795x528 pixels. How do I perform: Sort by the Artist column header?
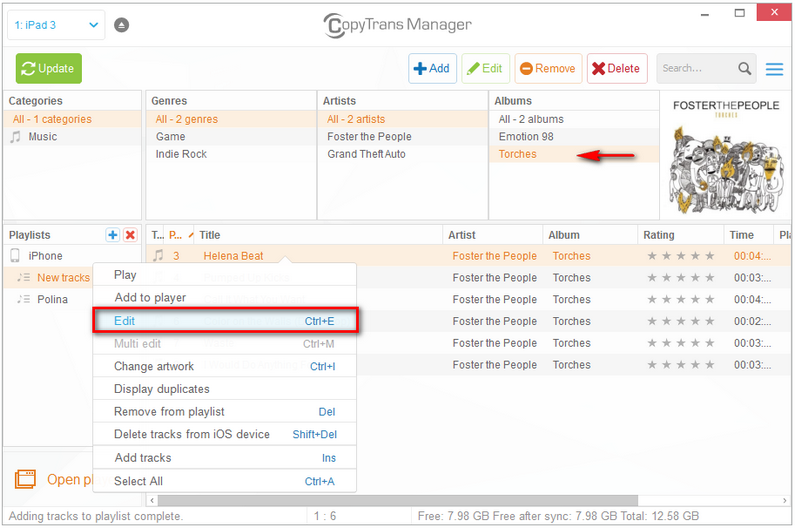493,235
